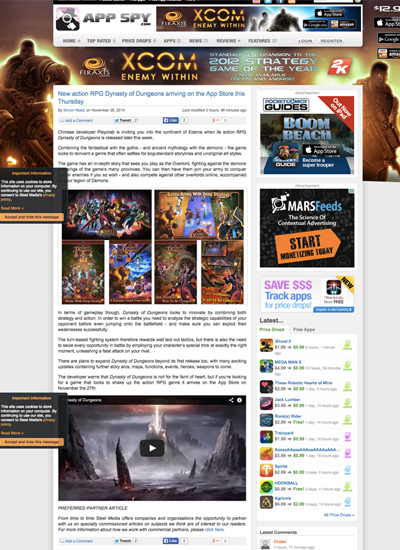This screenshot has height=550, width=400.
Task: Open the iShoot 2 app icon
Action: tap(266, 345)
